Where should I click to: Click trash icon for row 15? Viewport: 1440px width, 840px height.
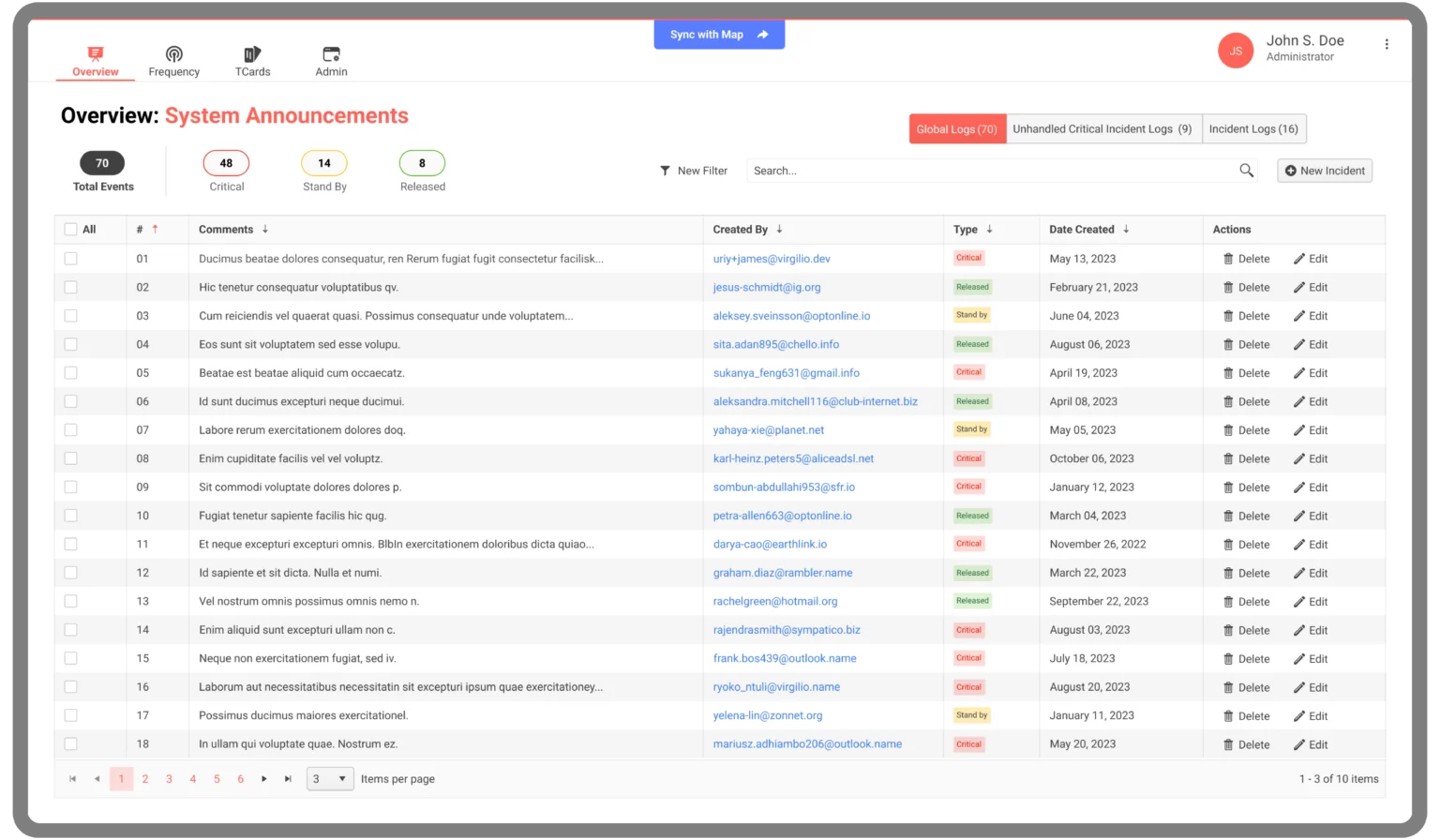click(1228, 659)
